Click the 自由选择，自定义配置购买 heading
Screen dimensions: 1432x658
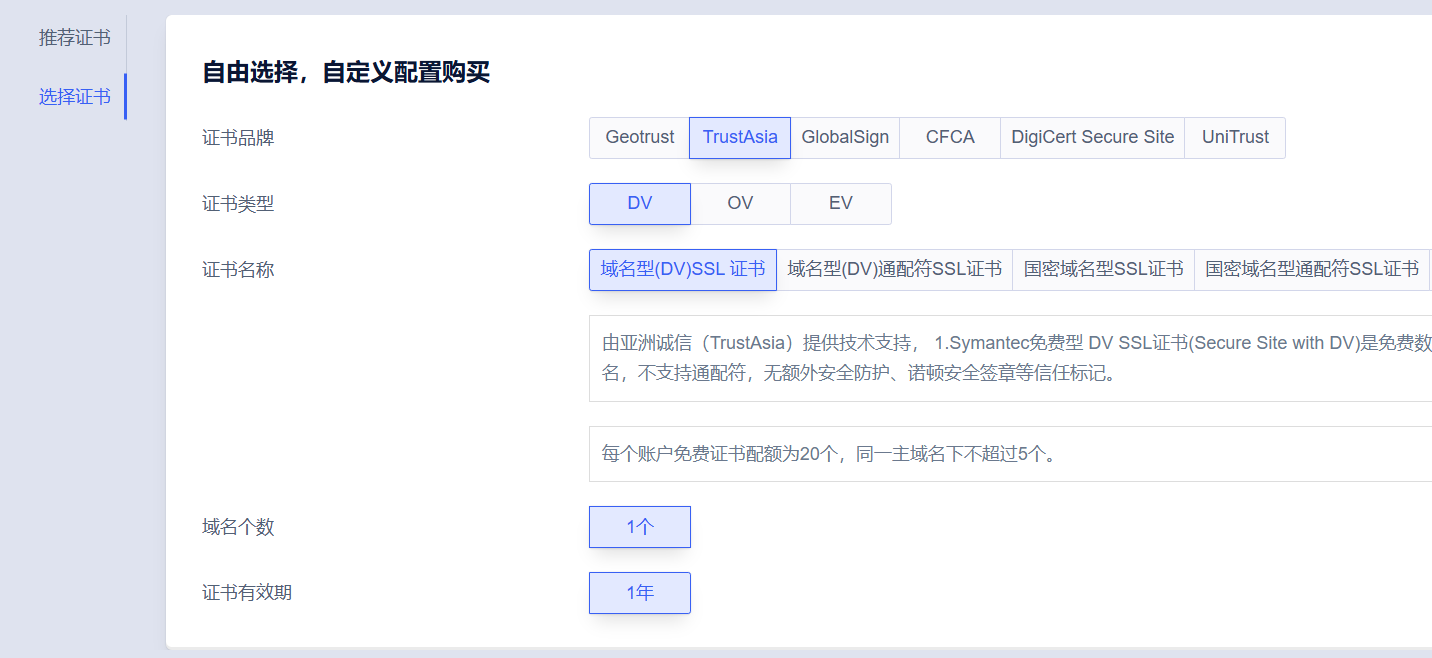(x=346, y=73)
